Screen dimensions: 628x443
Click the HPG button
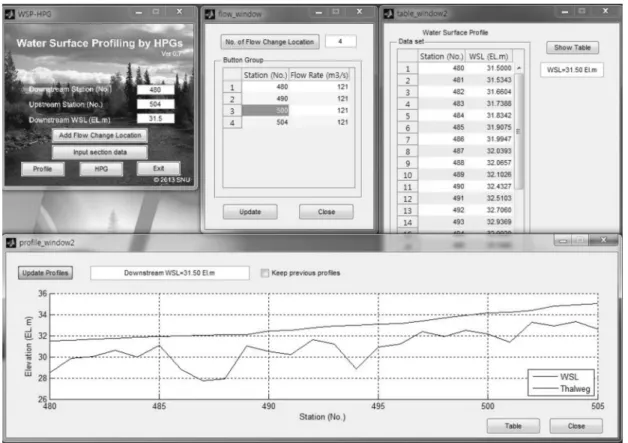101,169
